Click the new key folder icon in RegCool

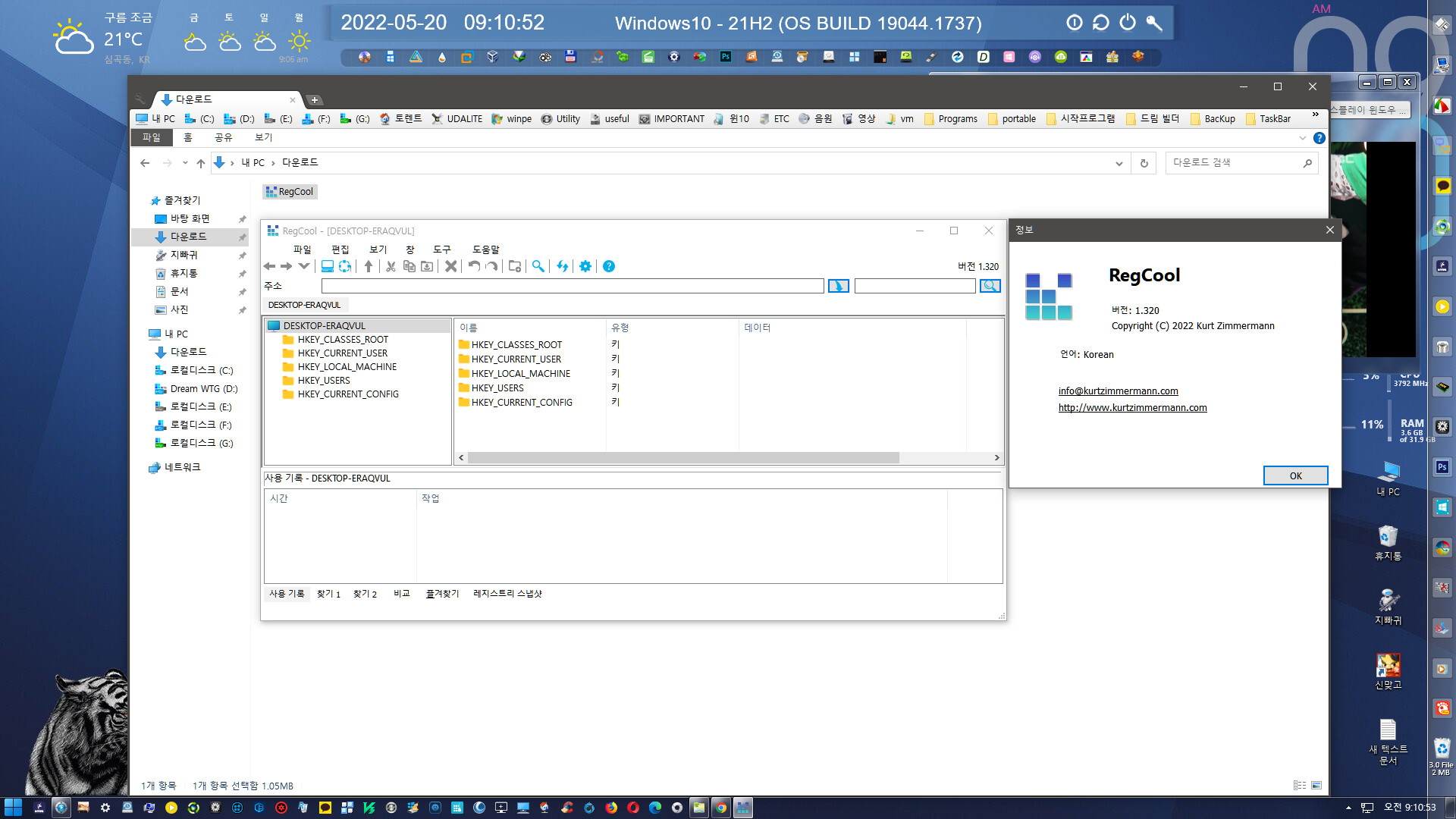click(x=515, y=266)
